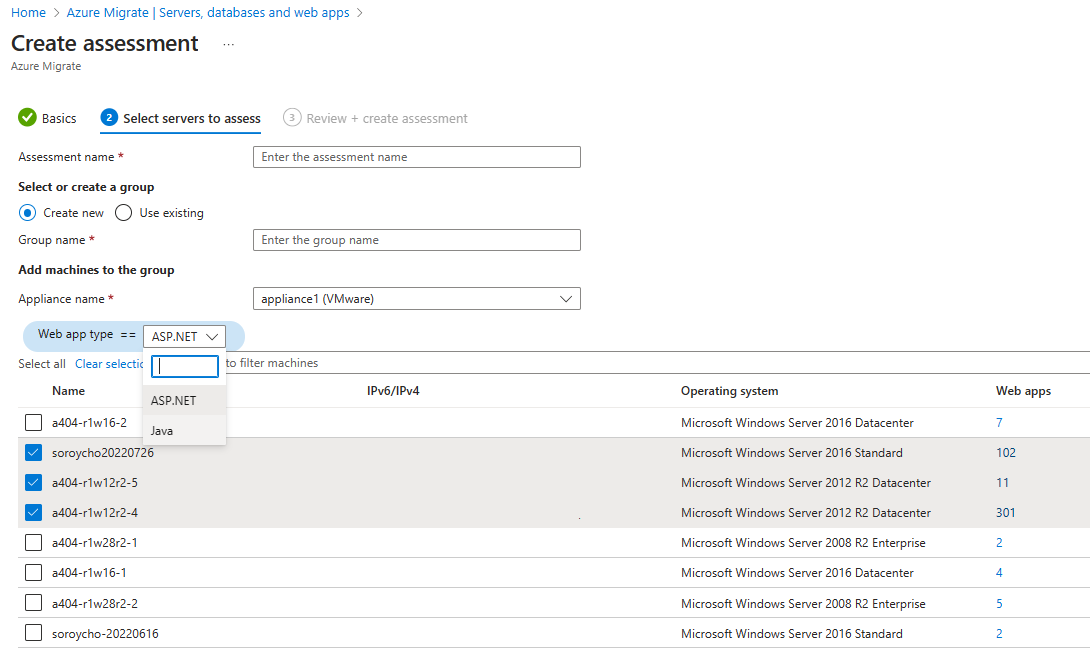This screenshot has width=1090, height=650.
Task: Check the a404-r1w16-2 machine checkbox
Action: (x=33, y=422)
